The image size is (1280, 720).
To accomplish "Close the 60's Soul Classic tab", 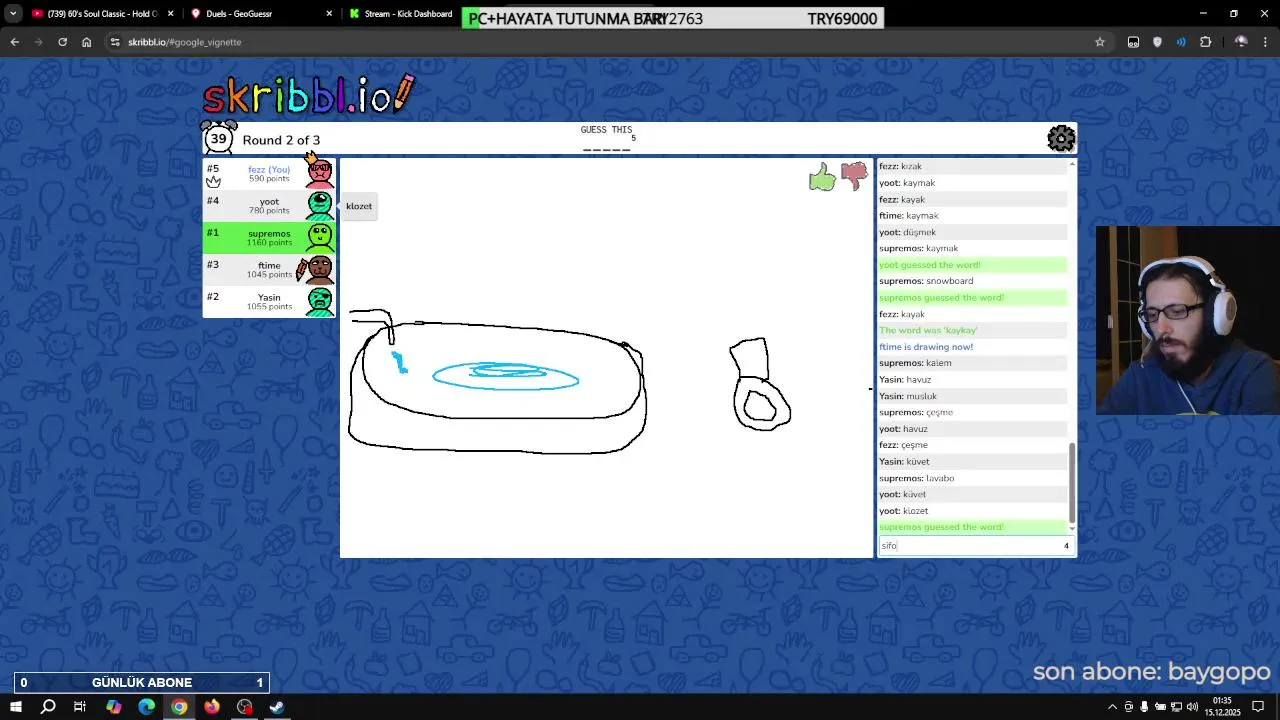I will 170,14.
